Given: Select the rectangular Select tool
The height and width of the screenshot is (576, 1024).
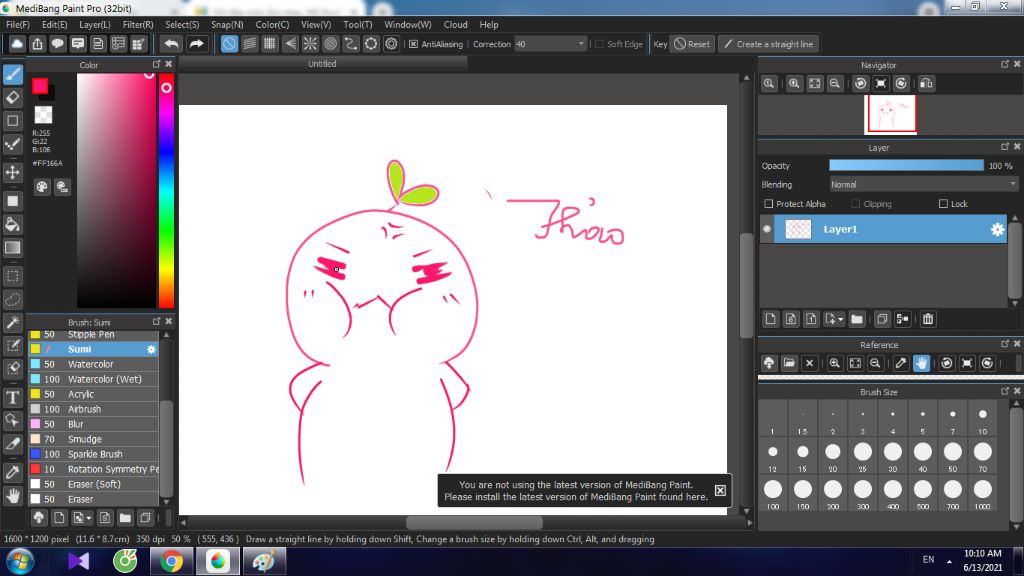Looking at the screenshot, I should [13, 276].
